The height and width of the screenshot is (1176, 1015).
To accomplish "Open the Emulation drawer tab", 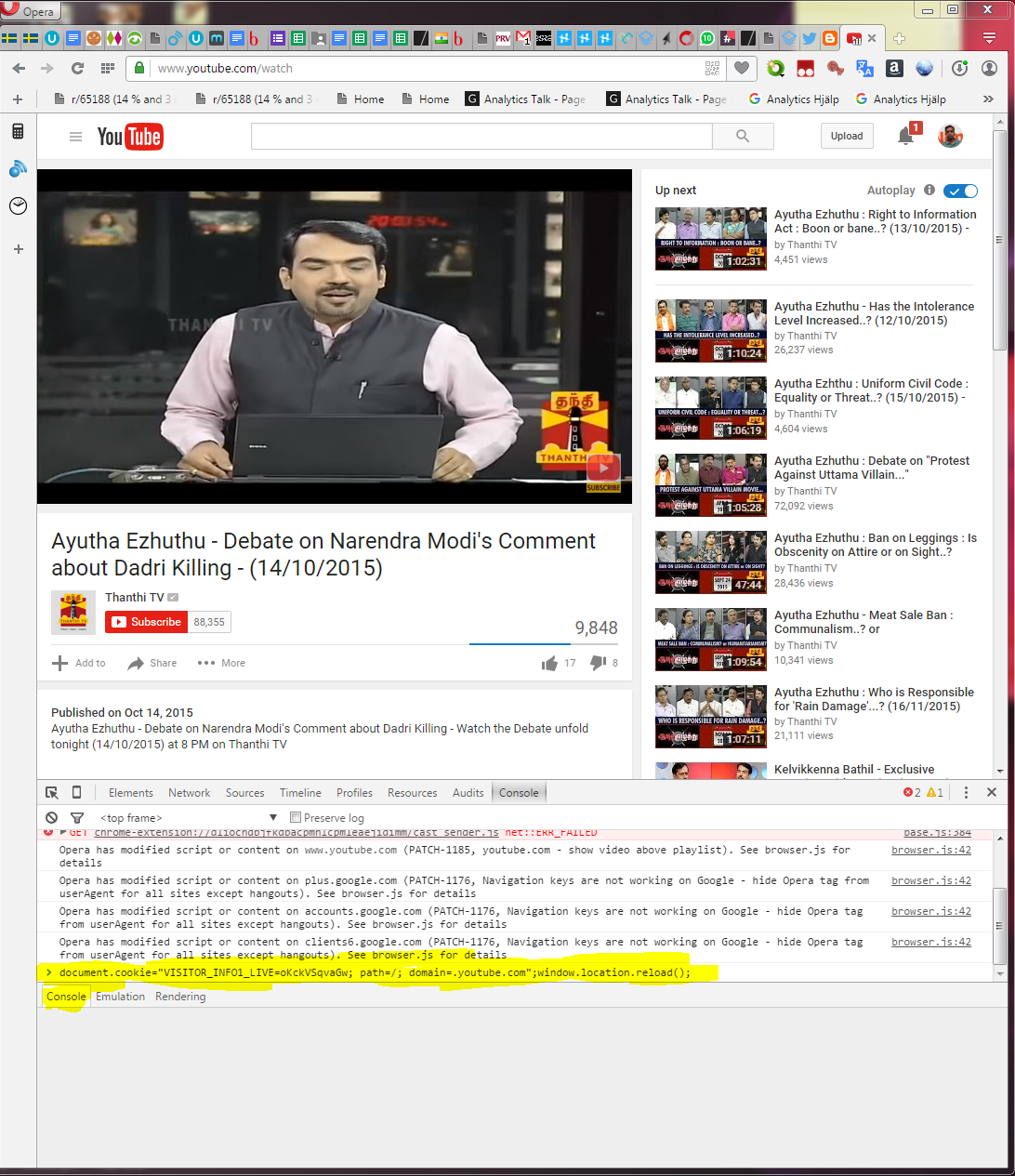I will 120,997.
